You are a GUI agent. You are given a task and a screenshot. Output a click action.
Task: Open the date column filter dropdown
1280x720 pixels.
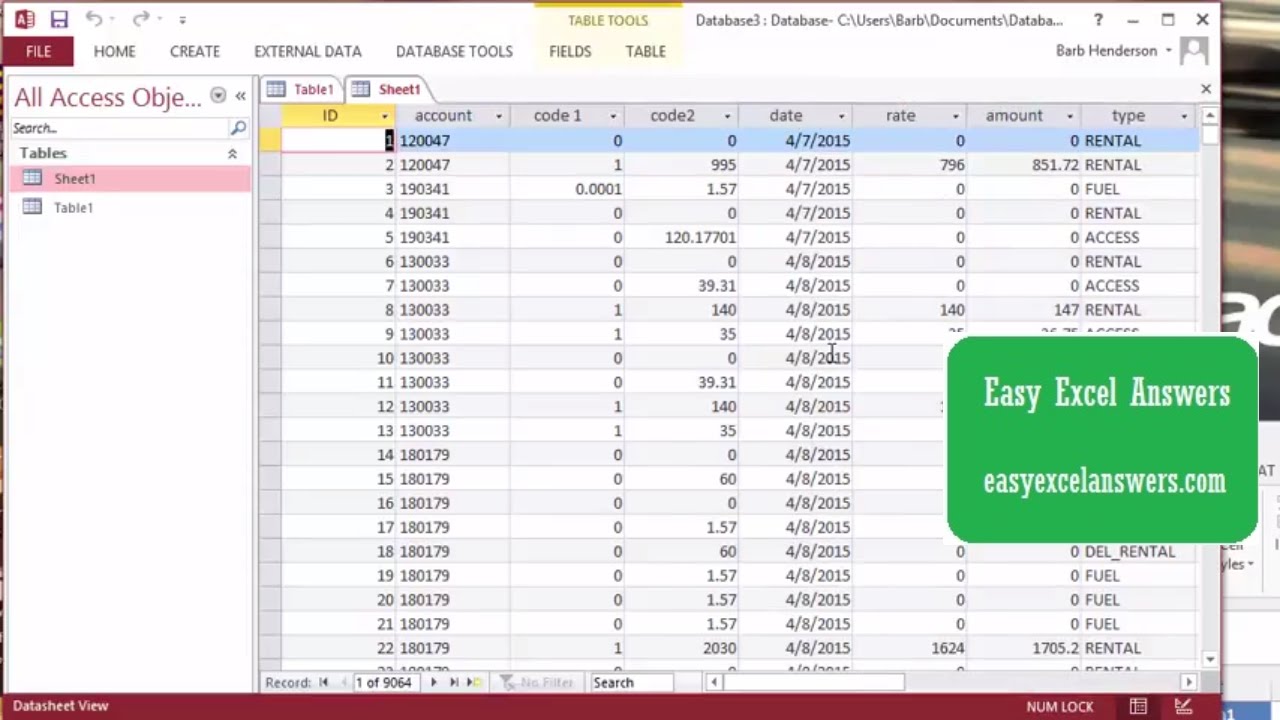click(x=841, y=117)
